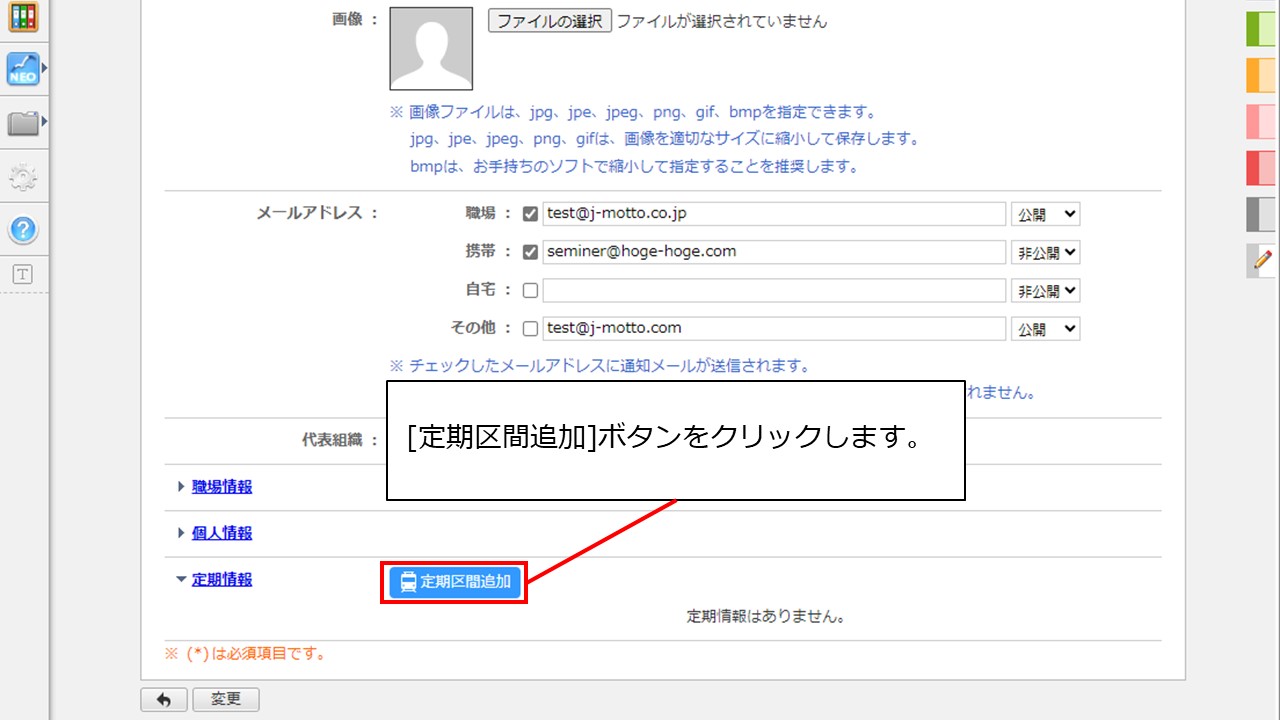Screen dimensions: 1280x720
Task: Uncheck the 職場 email notification checkbox
Action: tap(530, 213)
